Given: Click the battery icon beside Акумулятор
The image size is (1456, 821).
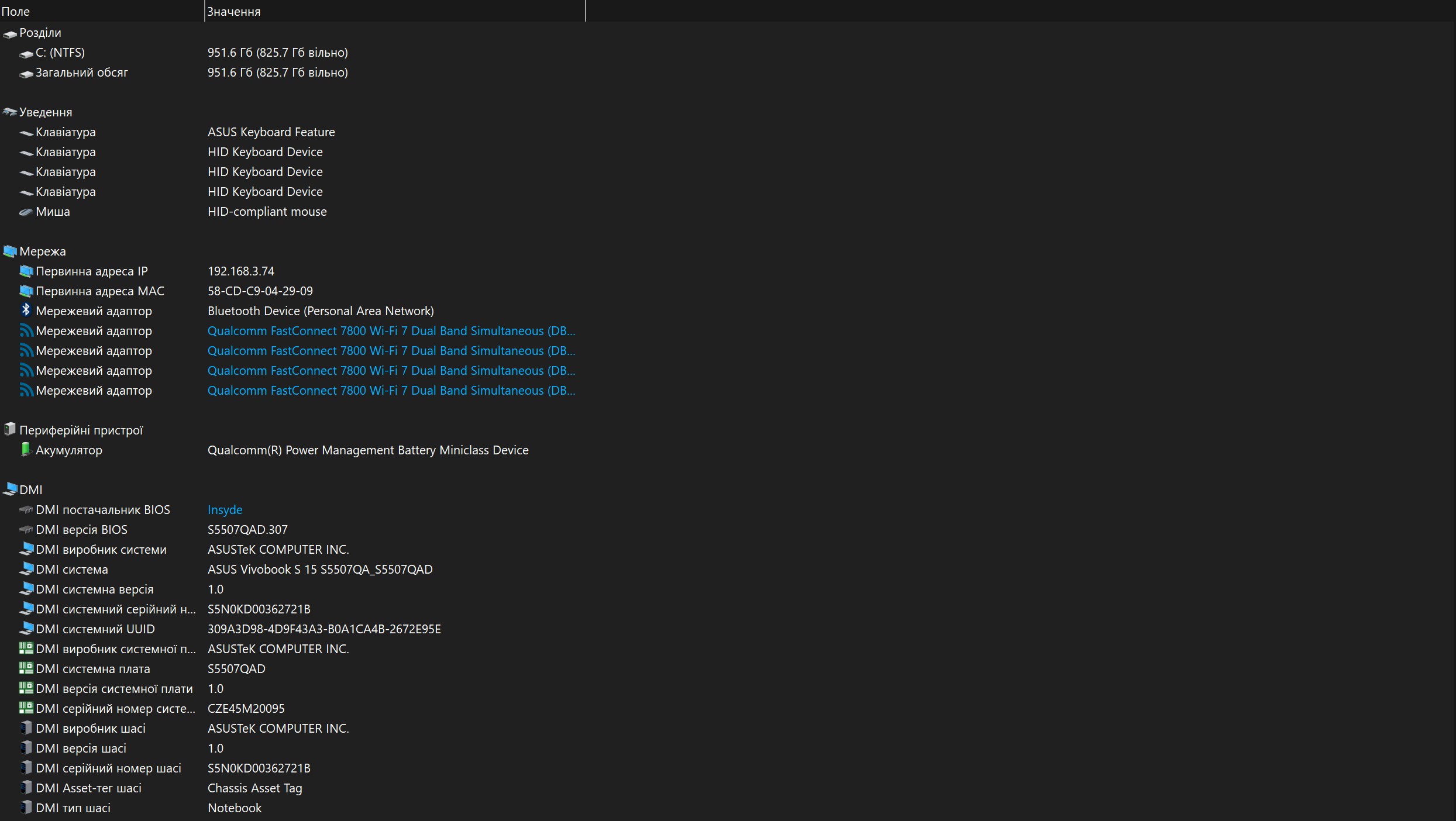Looking at the screenshot, I should pyautogui.click(x=26, y=449).
